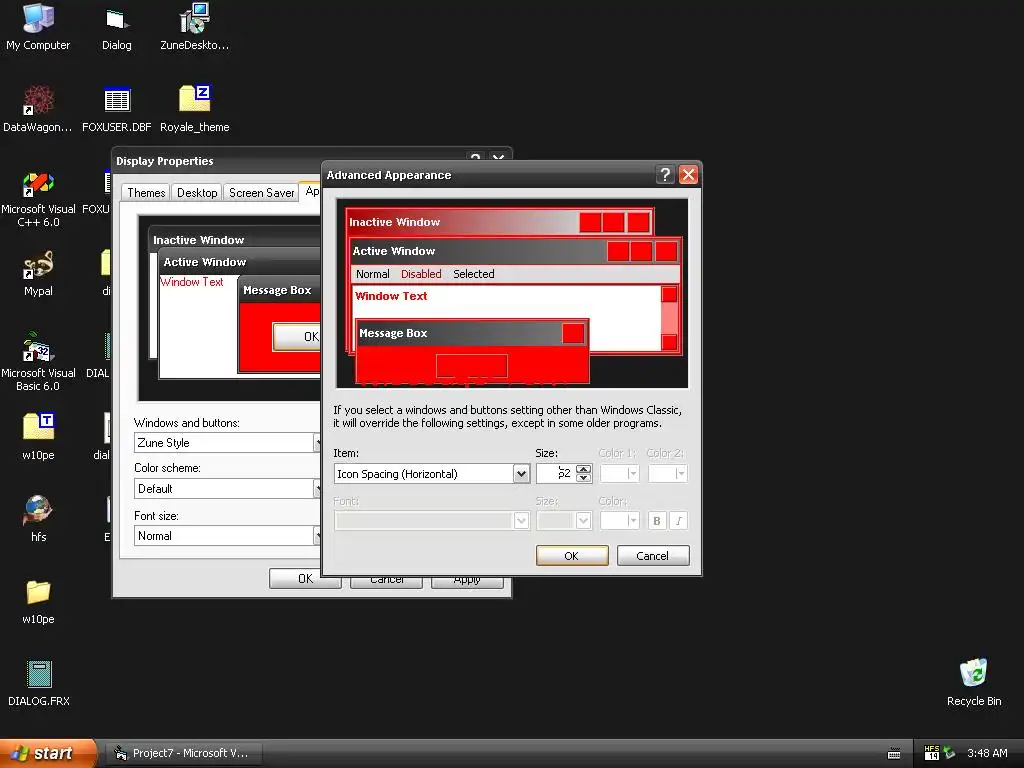The width and height of the screenshot is (1024, 768).
Task: Select the ZuneDesktop installer icon
Action: [195, 27]
